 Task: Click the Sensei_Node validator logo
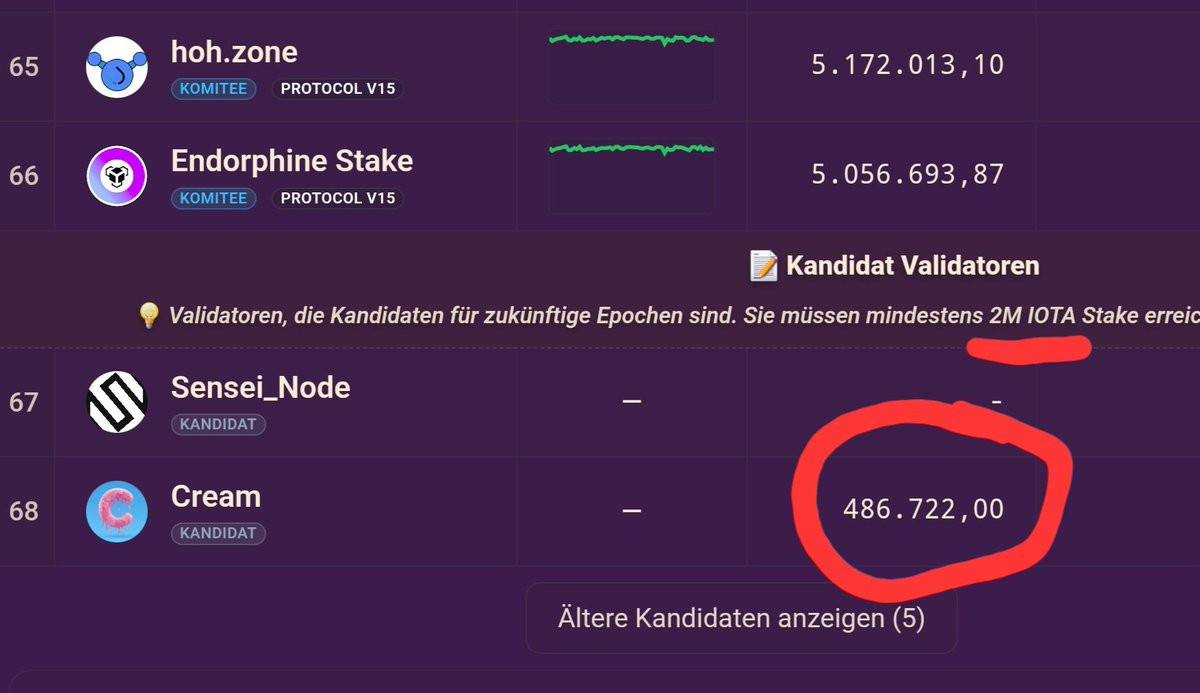coord(117,402)
